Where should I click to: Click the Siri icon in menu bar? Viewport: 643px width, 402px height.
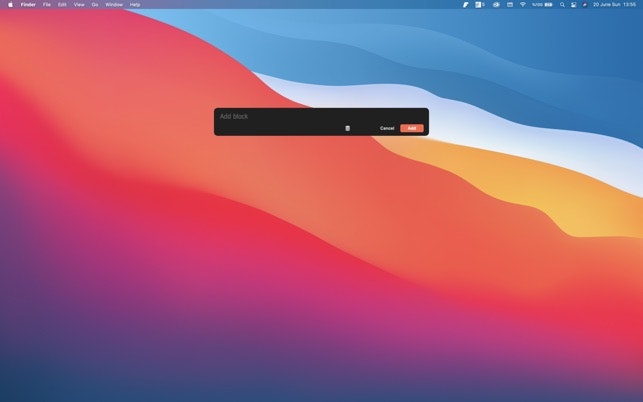coord(584,5)
